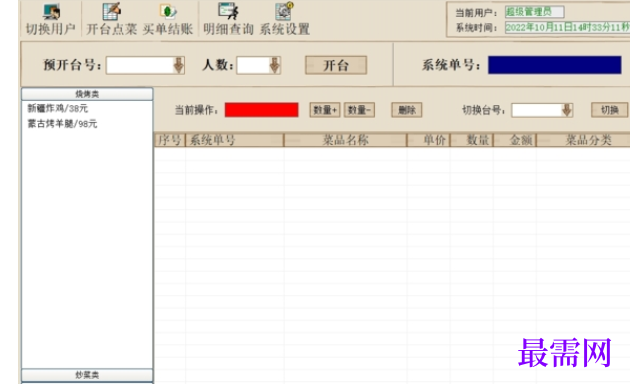Expand the 人数 people count dropdown

click(274, 65)
